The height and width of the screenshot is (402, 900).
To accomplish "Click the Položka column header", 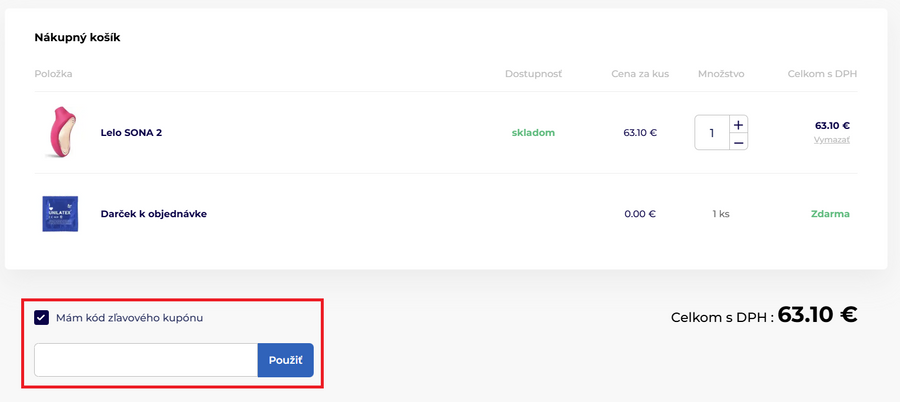I will (53, 74).
